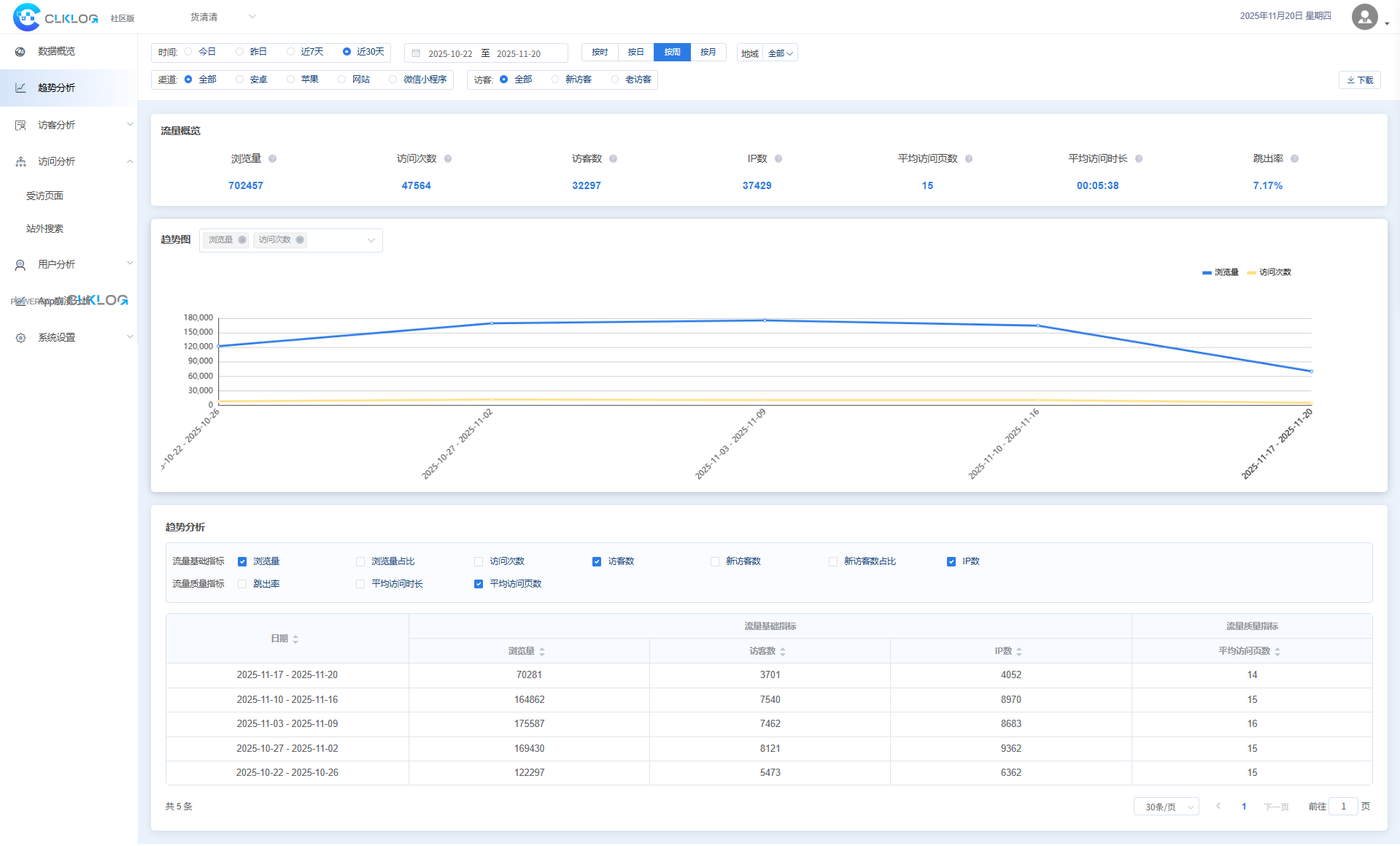Screen dimensions: 1400x846
Task: Click the help icon beside 跳出率
Action: point(1294,159)
